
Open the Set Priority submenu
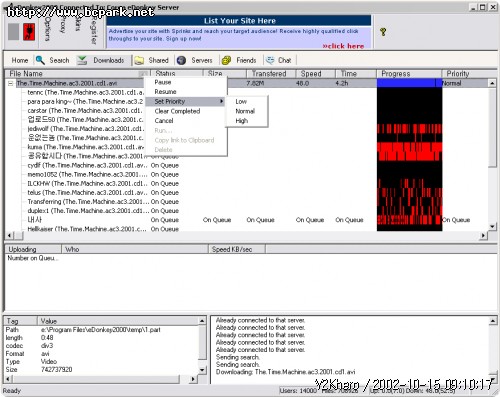(x=185, y=101)
